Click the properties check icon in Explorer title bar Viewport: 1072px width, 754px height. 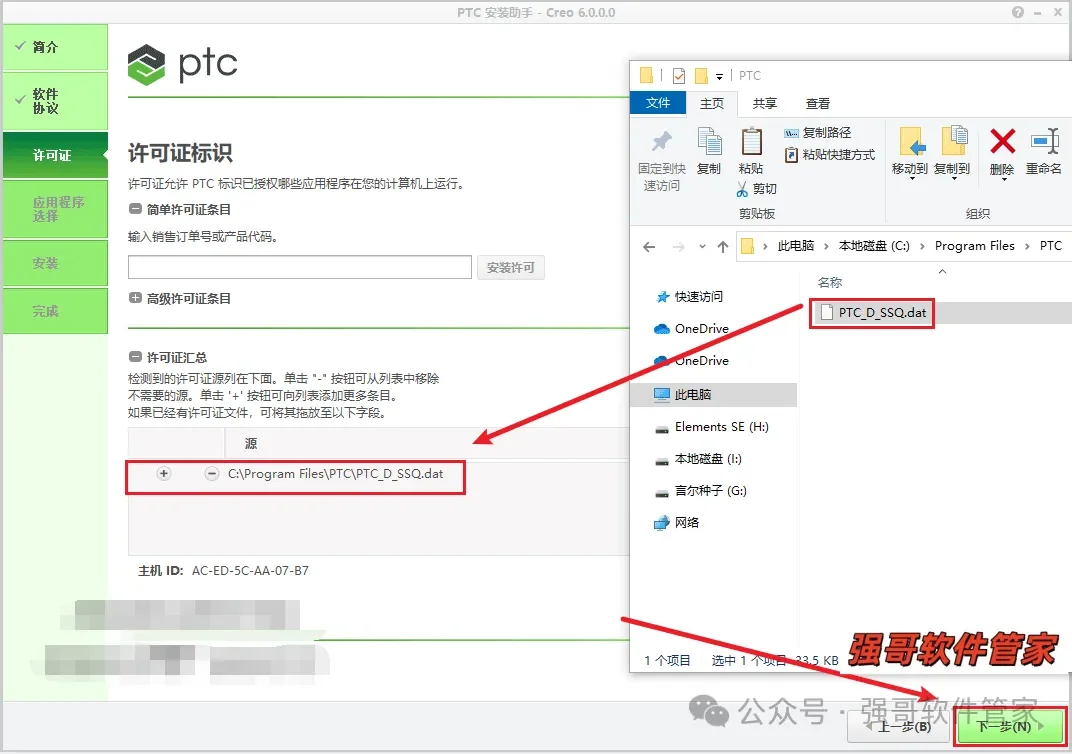[678, 75]
